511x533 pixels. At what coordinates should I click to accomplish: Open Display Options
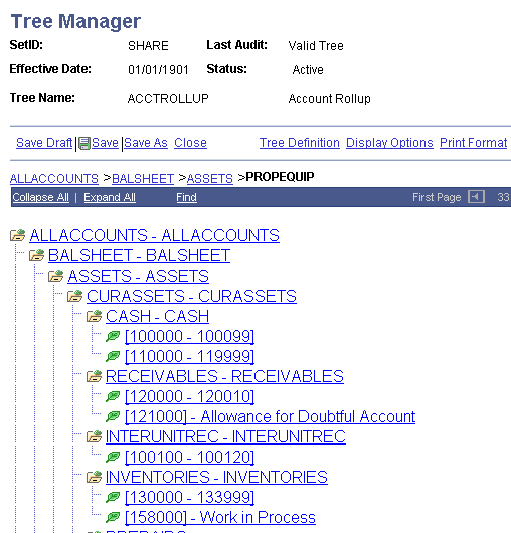click(x=390, y=143)
